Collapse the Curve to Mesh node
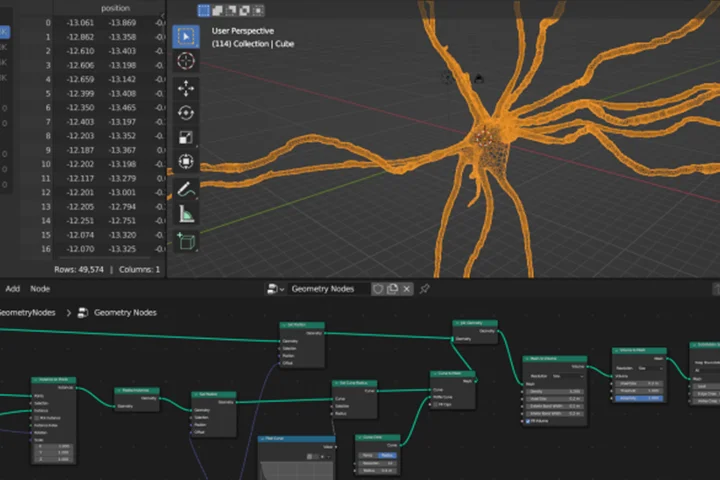This screenshot has width=720, height=480. pos(434,373)
